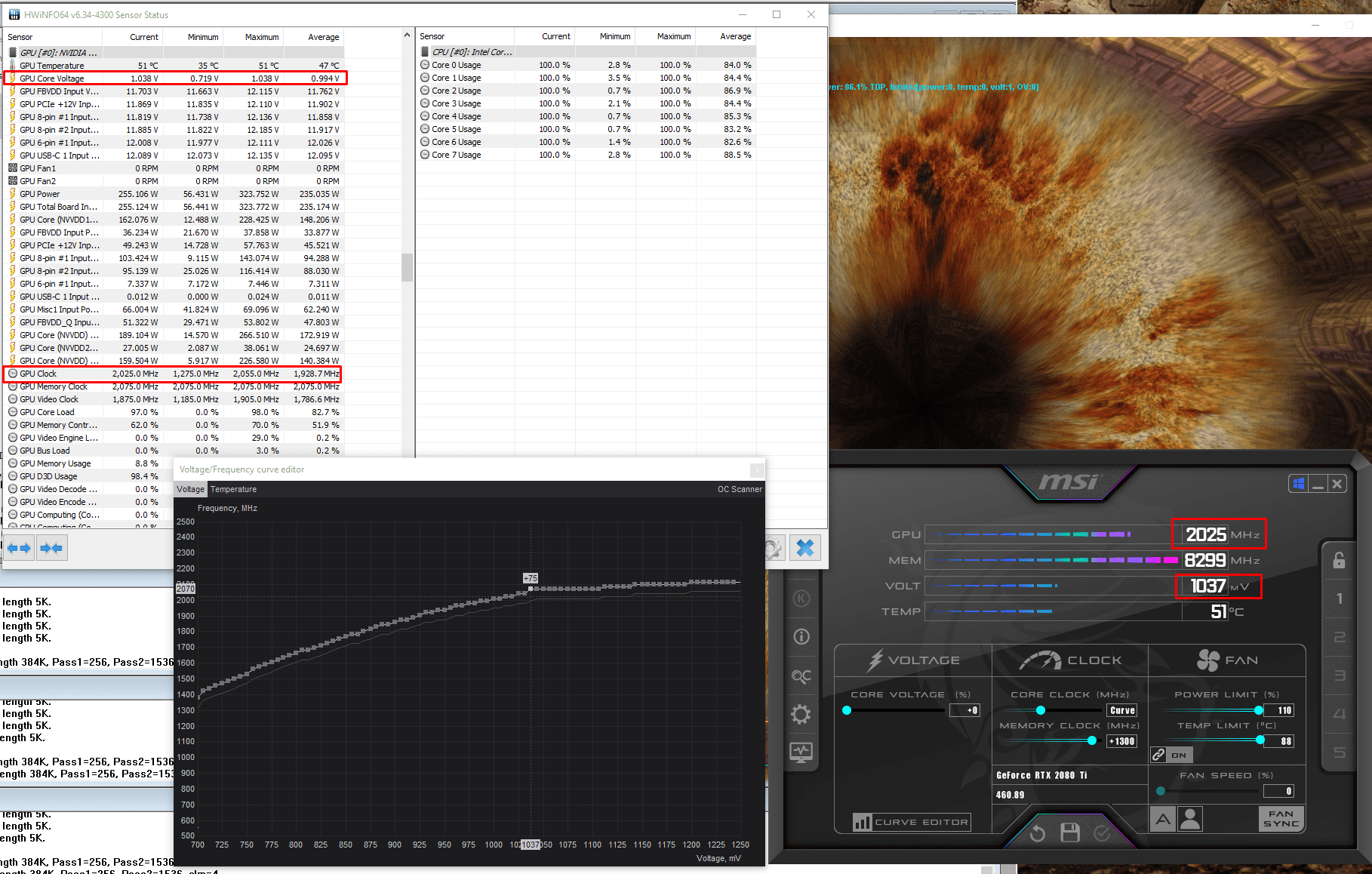Apply settings with the checkmark icon
Viewport: 1372px width, 874px height.
point(1102,833)
